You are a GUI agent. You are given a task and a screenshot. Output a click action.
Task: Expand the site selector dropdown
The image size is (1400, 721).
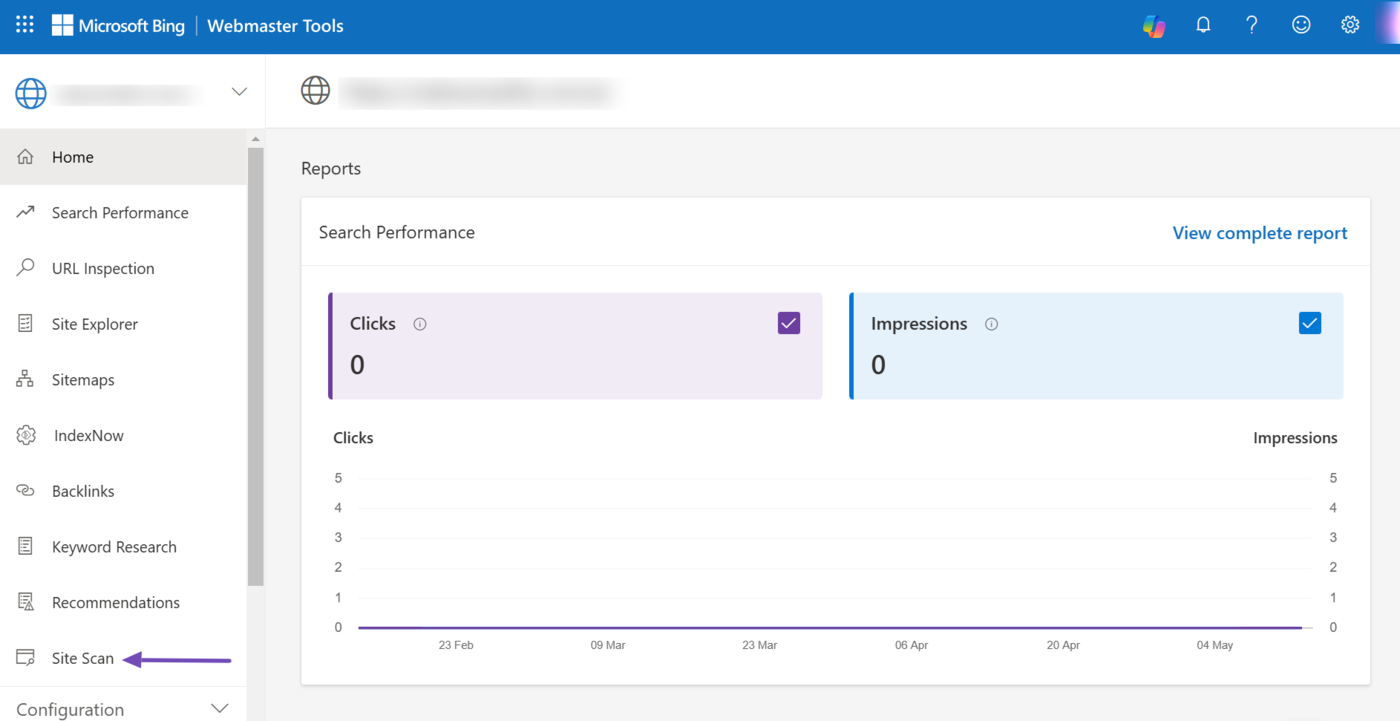click(x=239, y=92)
